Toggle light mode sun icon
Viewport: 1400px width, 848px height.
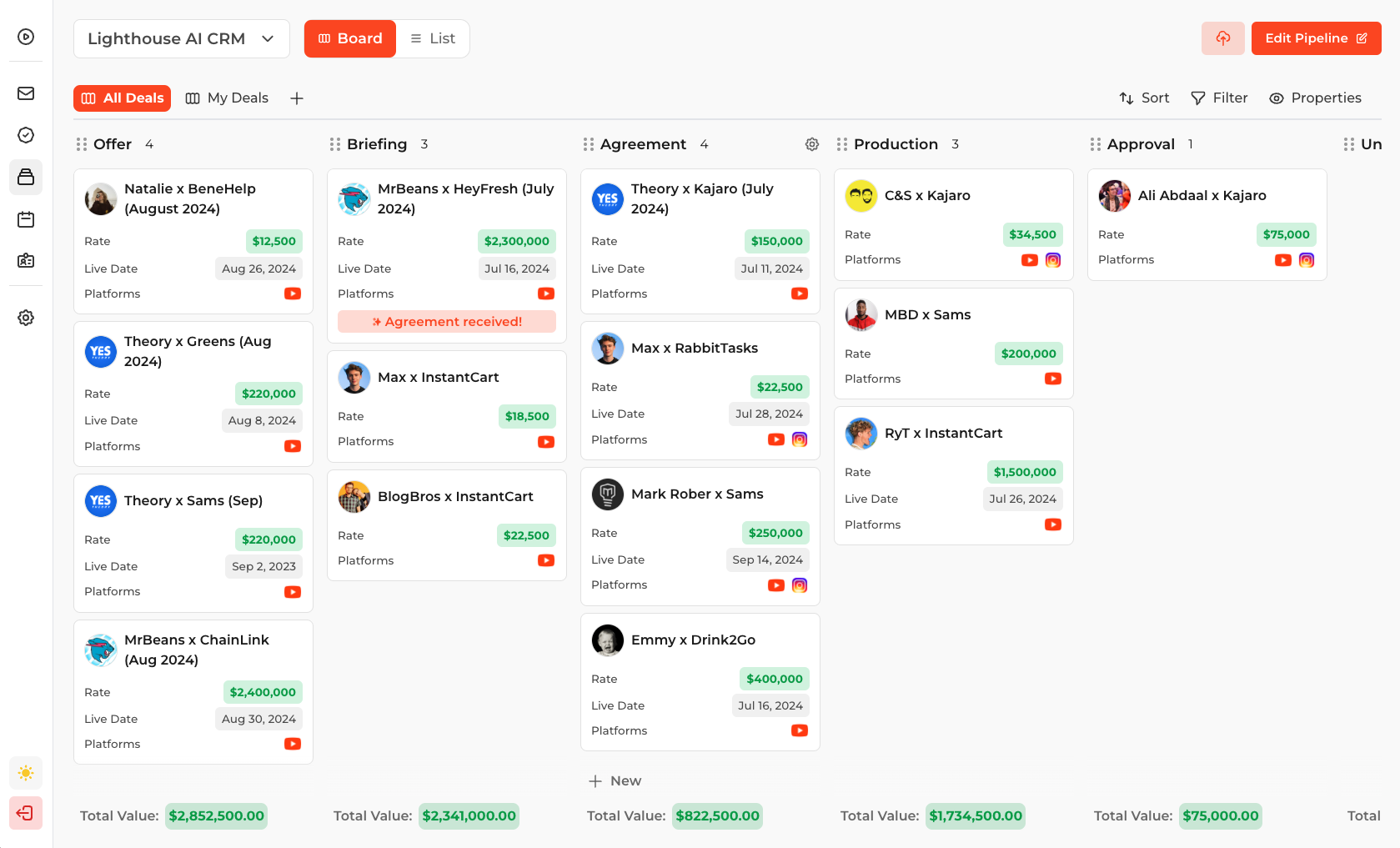click(26, 773)
